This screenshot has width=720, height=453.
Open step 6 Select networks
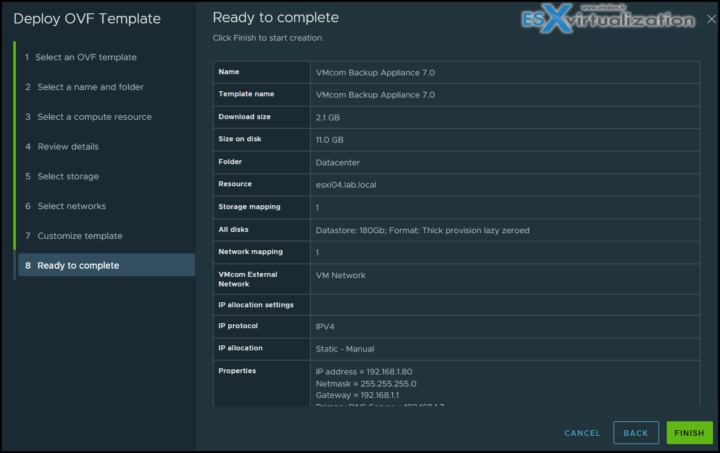[65, 206]
